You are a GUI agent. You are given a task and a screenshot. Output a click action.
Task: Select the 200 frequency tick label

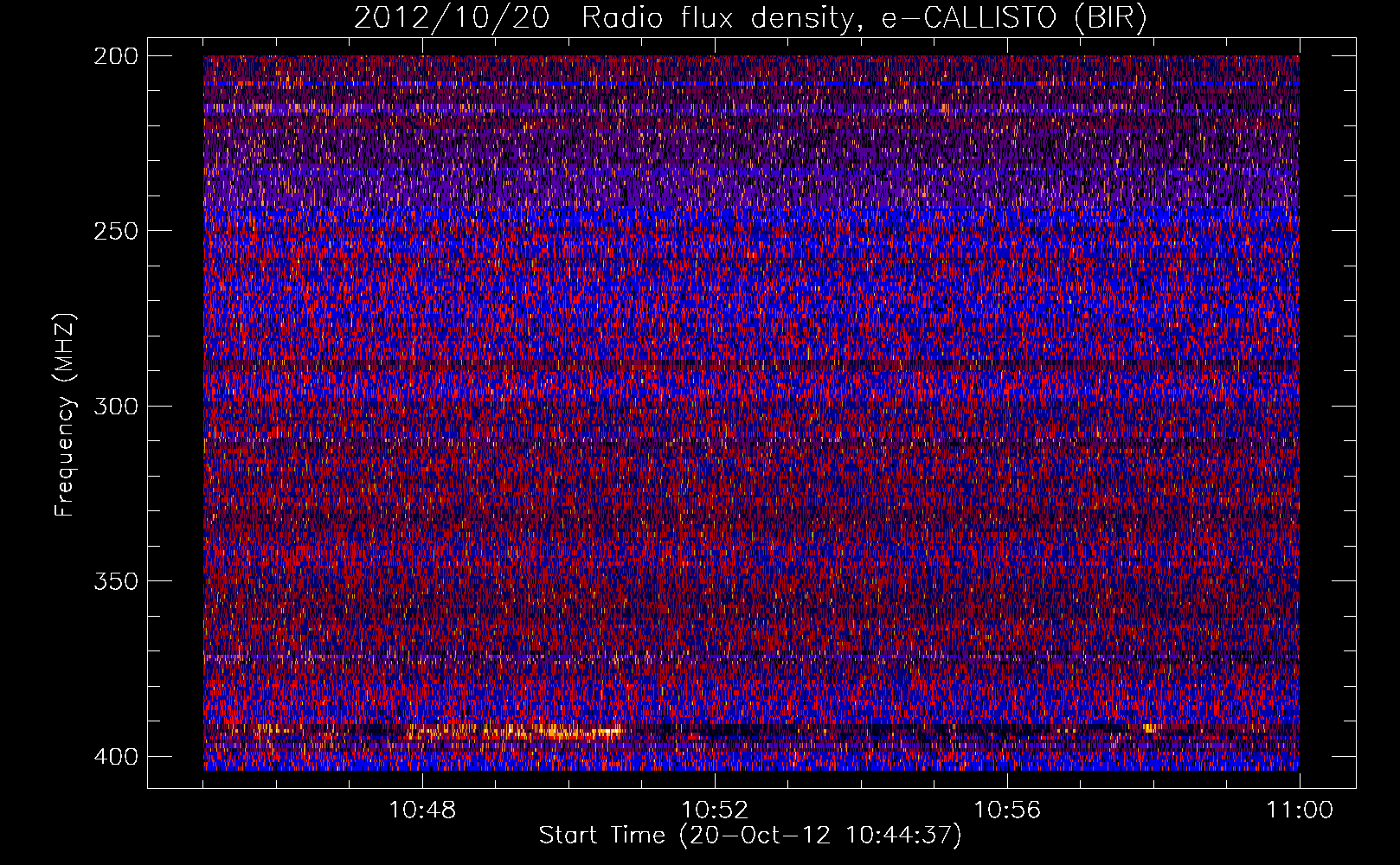pos(116,56)
